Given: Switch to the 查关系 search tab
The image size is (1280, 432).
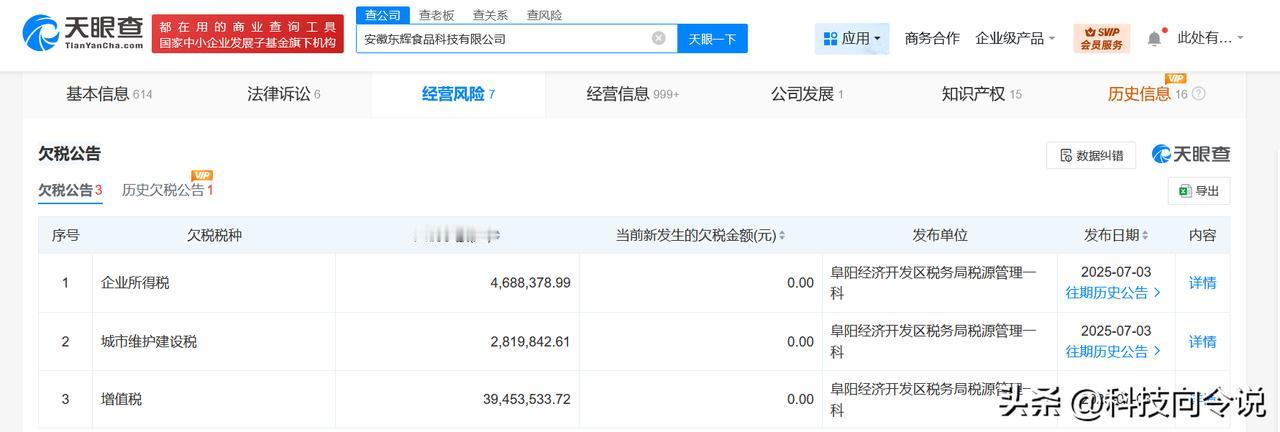Looking at the screenshot, I should coord(490,15).
